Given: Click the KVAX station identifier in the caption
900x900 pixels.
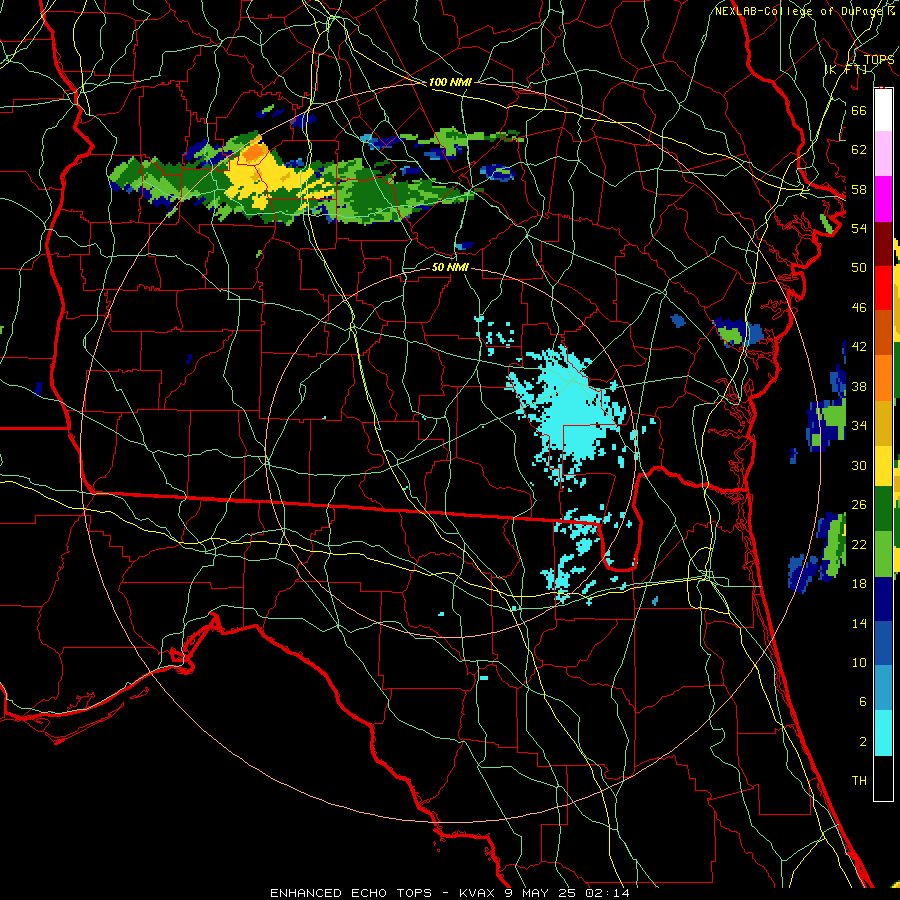Looking at the screenshot, I should (x=479, y=893).
